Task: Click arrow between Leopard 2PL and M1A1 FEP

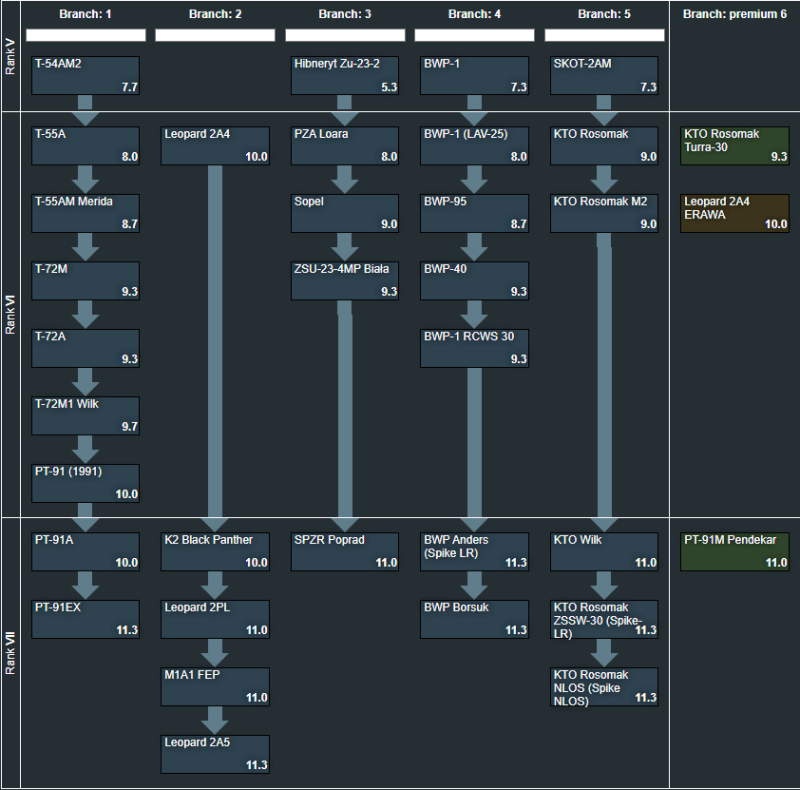Action: pos(215,652)
